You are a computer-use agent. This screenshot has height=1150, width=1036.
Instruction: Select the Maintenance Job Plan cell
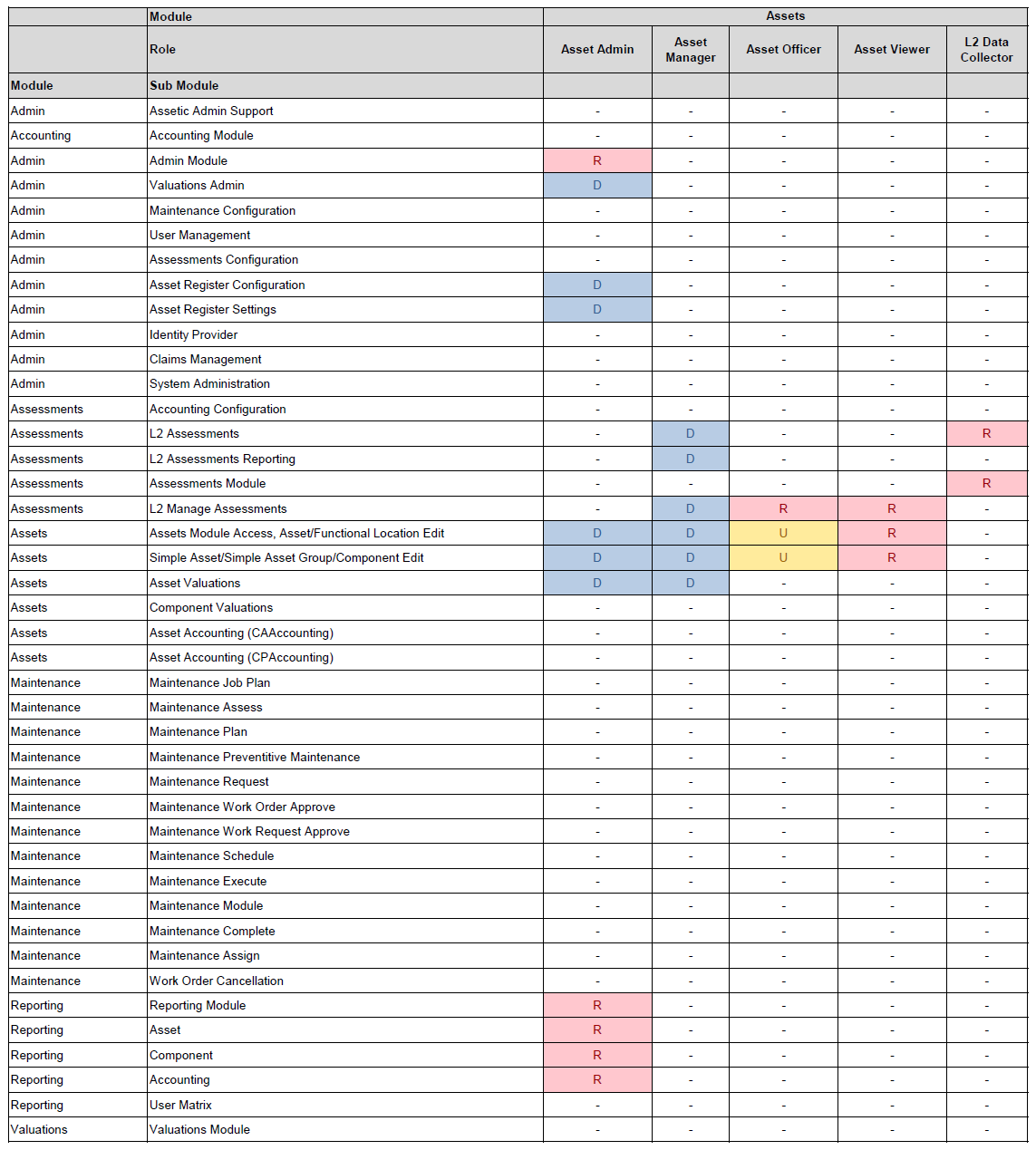(x=345, y=682)
